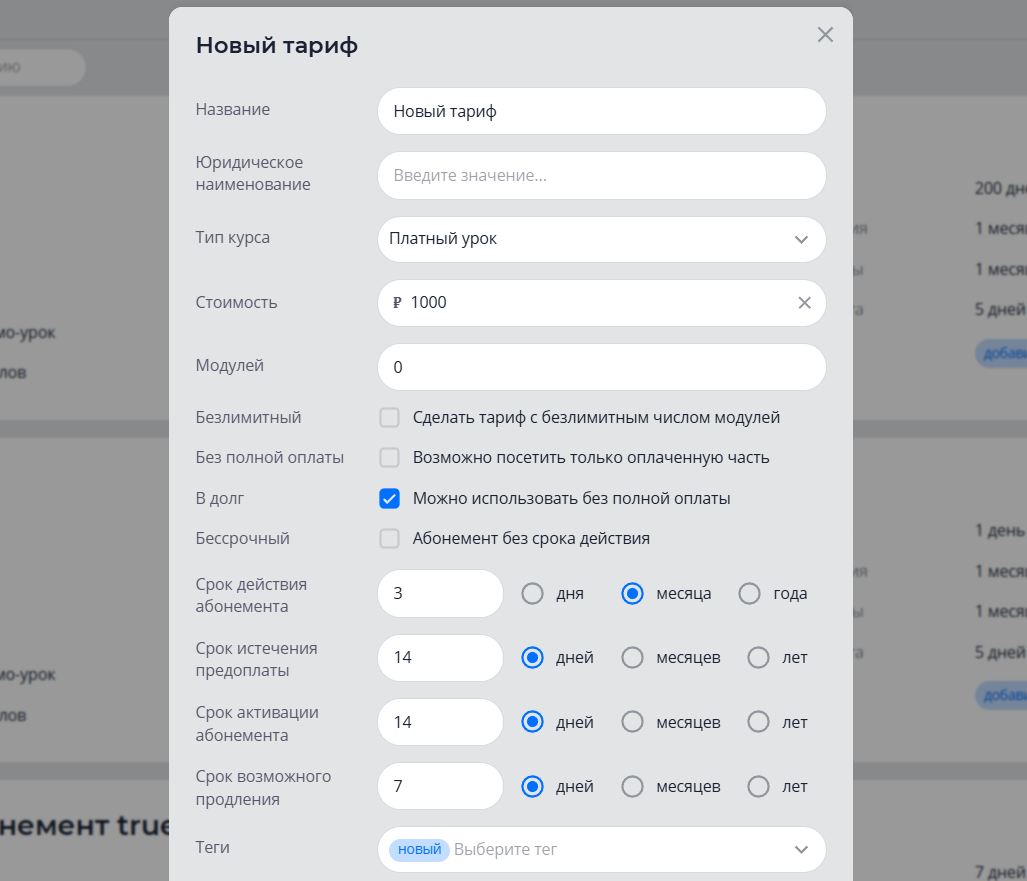The height and width of the screenshot is (881, 1027).
Task: Clear the Стоимость field value
Action: pos(804,303)
